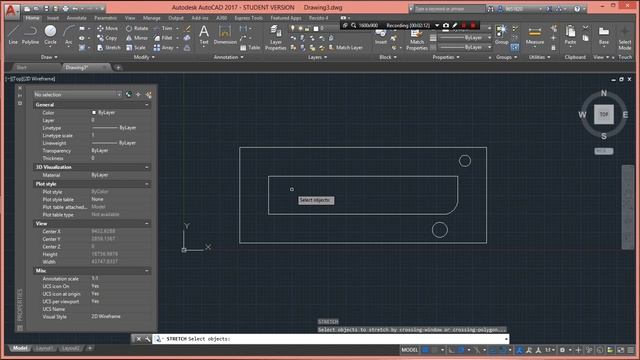Open the Insert ribbon tab

click(x=53, y=18)
